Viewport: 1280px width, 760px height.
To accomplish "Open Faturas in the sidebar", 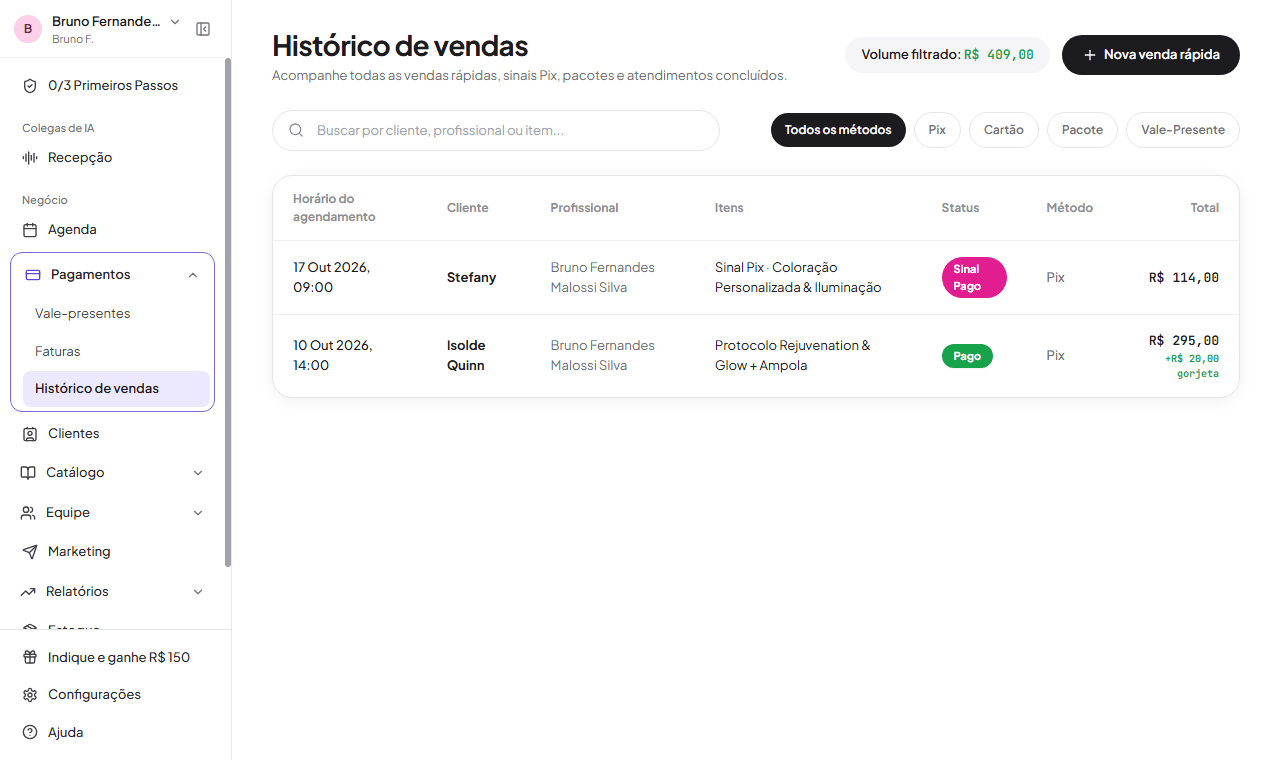I will pos(116,352).
